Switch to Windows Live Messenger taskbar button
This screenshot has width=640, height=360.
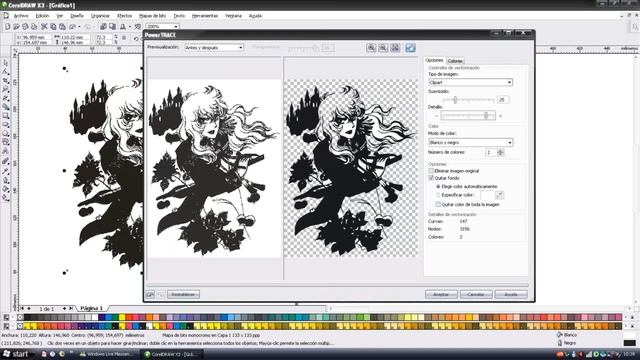point(109,354)
